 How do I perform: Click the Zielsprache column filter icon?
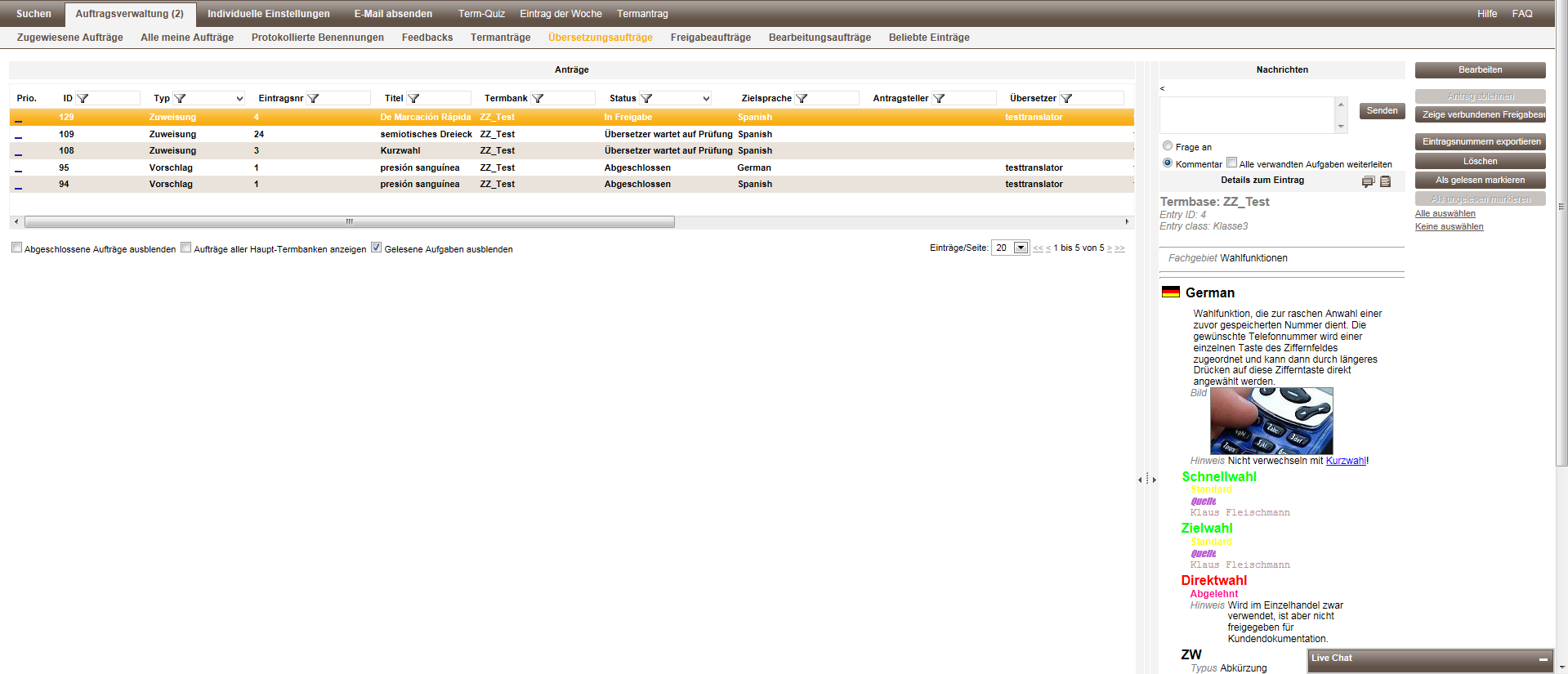pyautogui.click(x=802, y=98)
